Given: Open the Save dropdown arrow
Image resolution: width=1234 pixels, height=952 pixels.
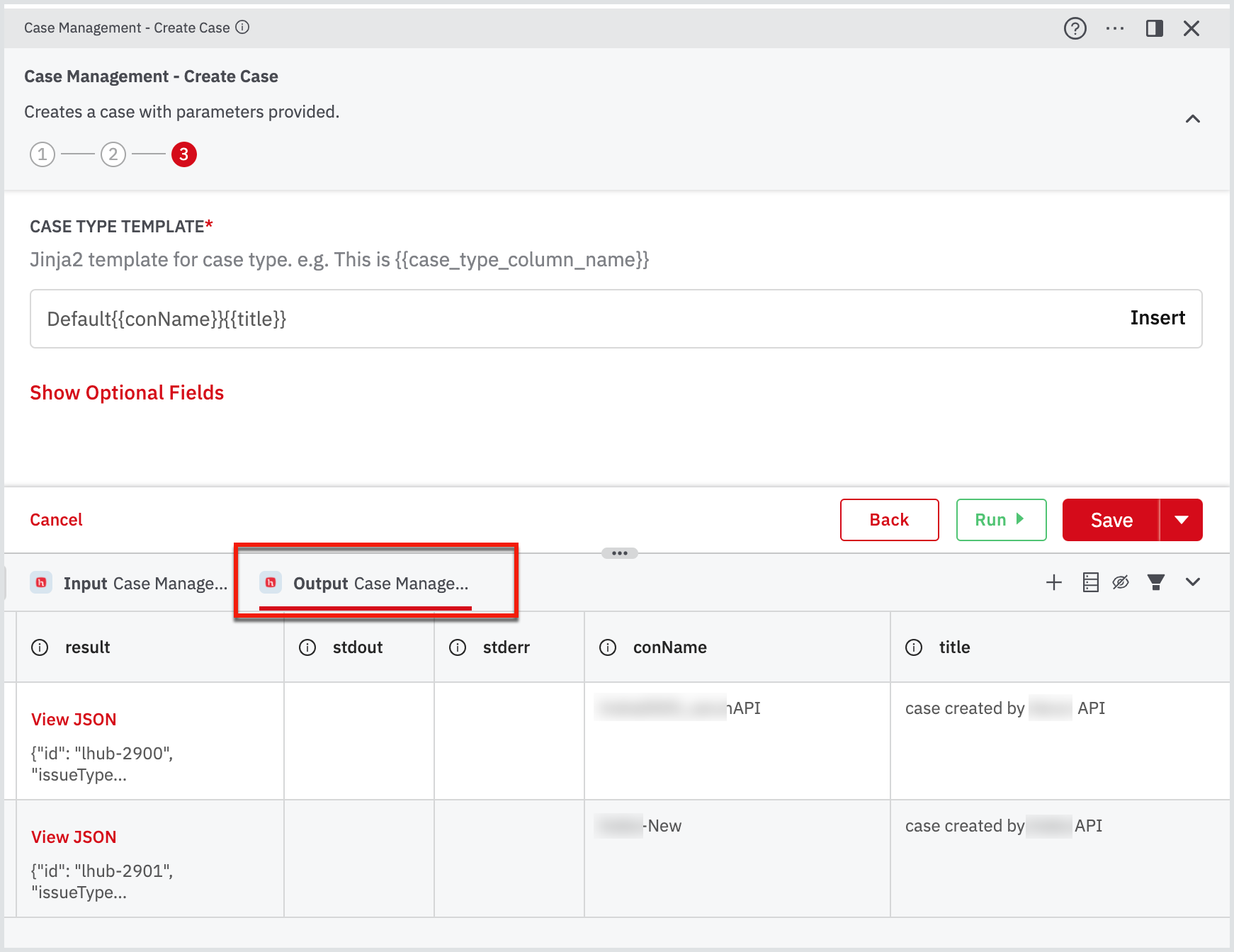Looking at the screenshot, I should [x=1182, y=520].
